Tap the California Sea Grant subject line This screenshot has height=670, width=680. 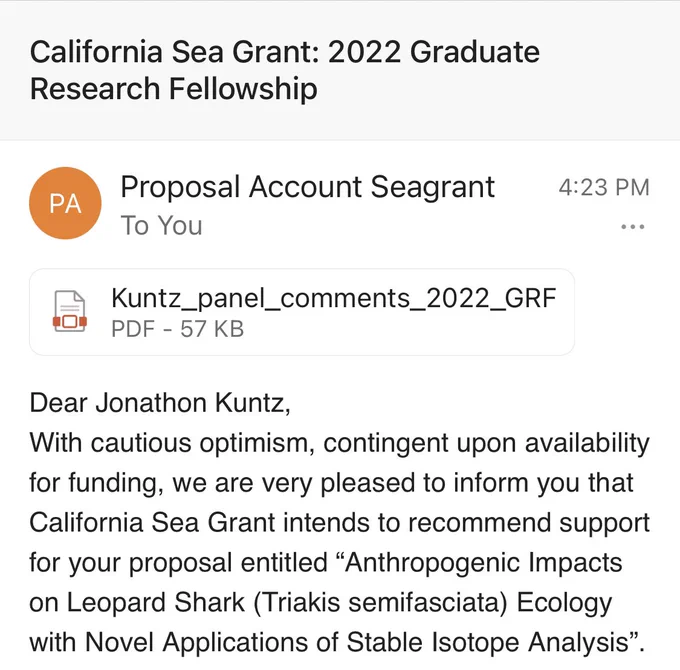284,70
